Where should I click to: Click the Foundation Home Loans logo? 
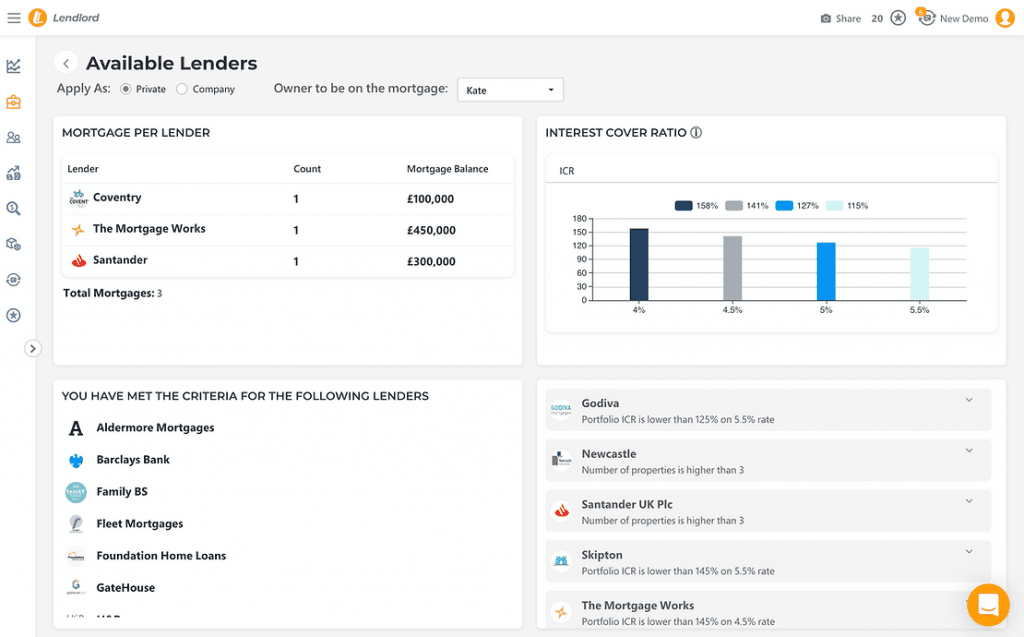click(x=76, y=556)
